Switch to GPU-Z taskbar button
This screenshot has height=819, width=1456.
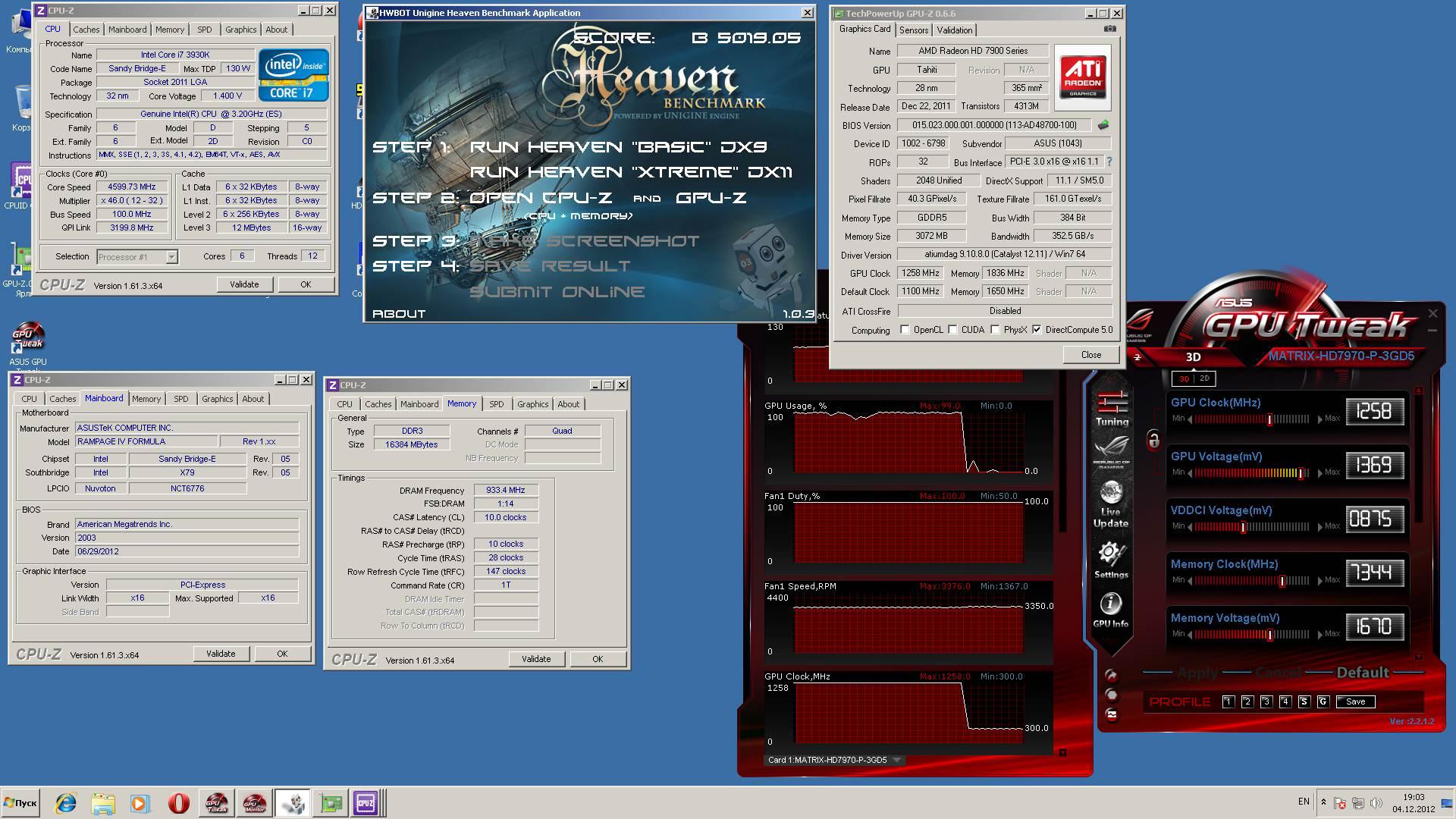coord(331,803)
